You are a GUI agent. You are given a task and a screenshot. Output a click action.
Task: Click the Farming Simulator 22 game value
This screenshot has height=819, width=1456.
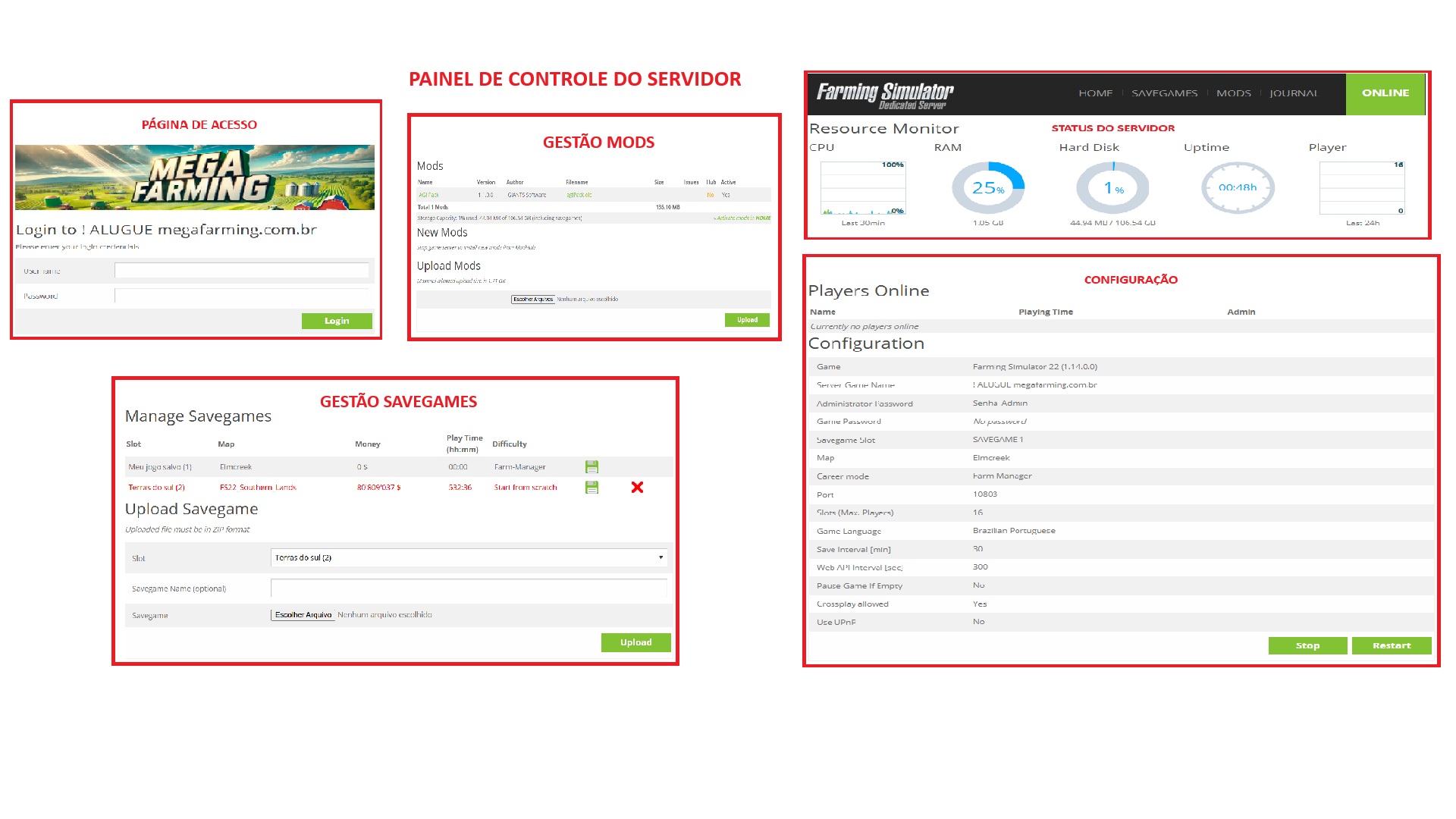click(1035, 367)
